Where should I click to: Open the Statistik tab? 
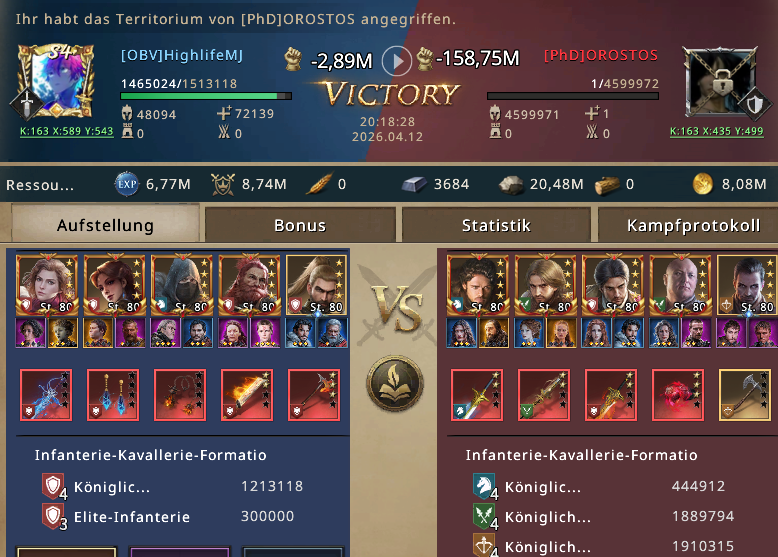pyautogui.click(x=496, y=225)
